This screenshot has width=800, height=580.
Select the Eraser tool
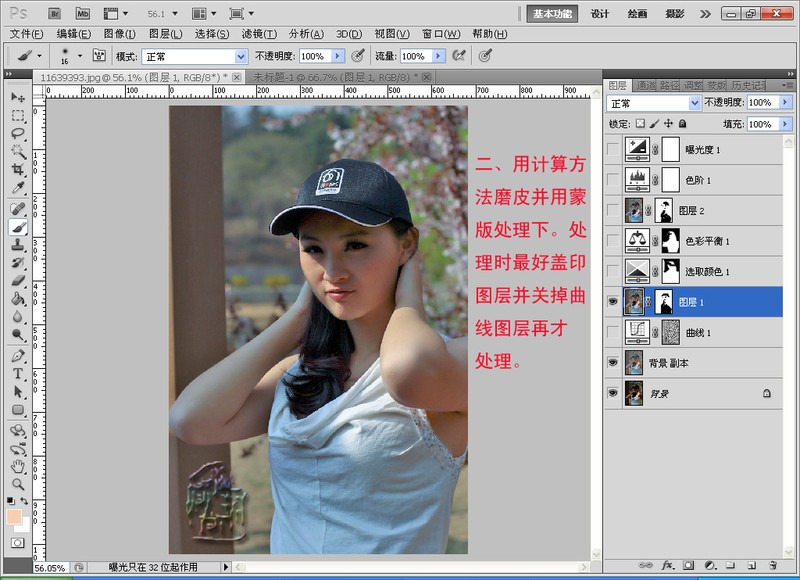(x=18, y=281)
